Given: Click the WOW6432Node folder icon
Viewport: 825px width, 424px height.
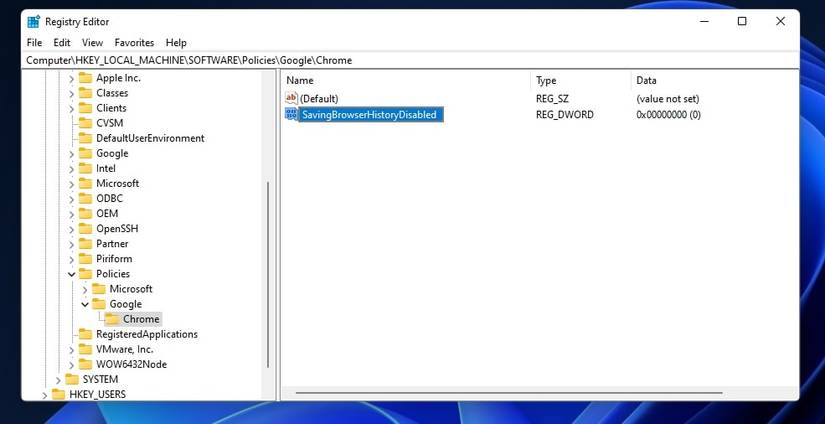Looking at the screenshot, I should tap(85, 364).
